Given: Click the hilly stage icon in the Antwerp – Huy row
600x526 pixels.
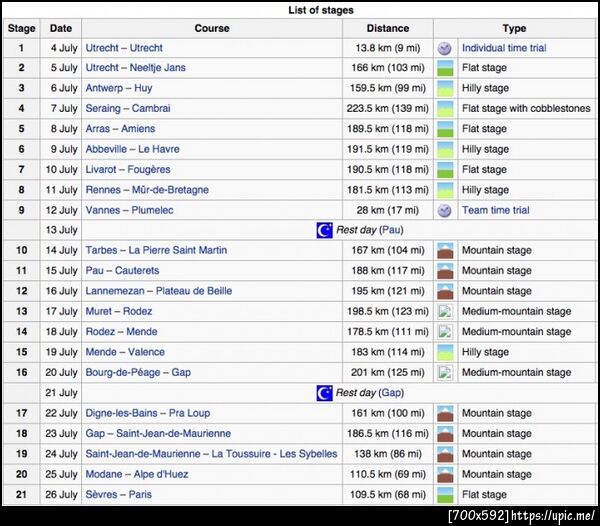Looking at the screenshot, I should 445,88.
